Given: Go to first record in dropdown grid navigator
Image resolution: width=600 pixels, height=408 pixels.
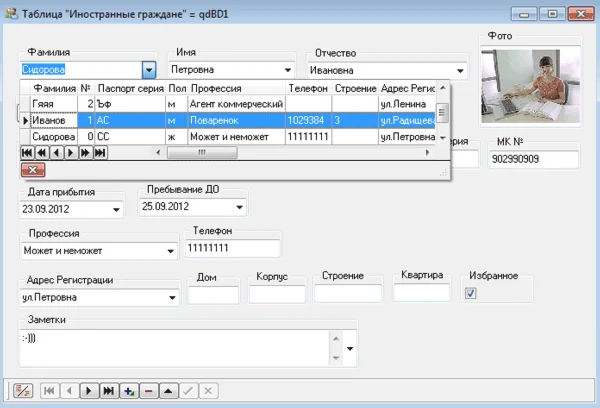Looking at the screenshot, I should tap(27, 152).
